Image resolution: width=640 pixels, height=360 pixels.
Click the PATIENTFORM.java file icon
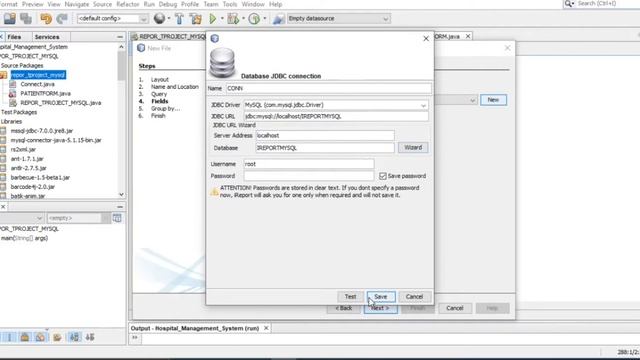13,93
